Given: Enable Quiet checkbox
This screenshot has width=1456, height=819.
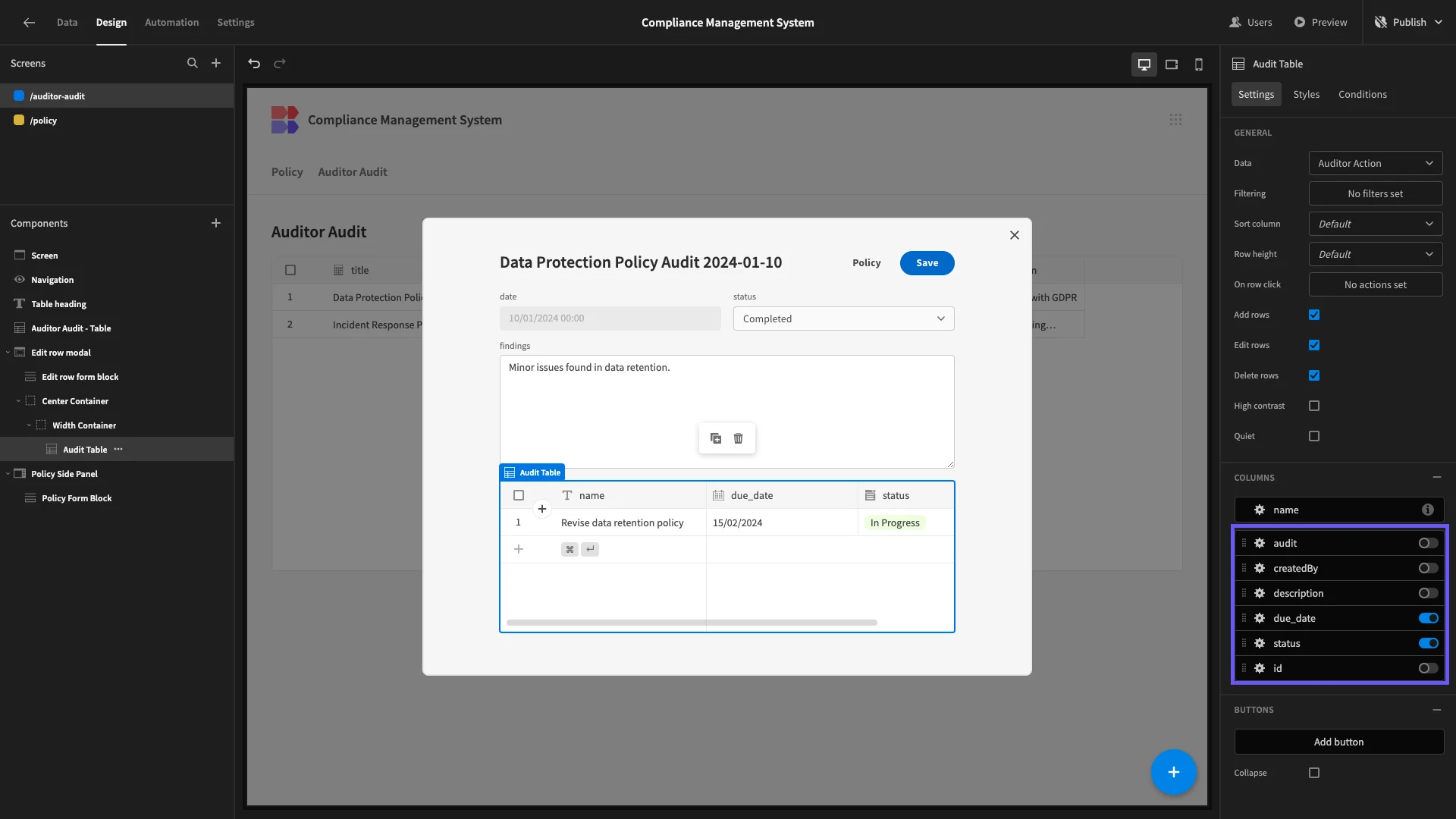Looking at the screenshot, I should click(1314, 436).
